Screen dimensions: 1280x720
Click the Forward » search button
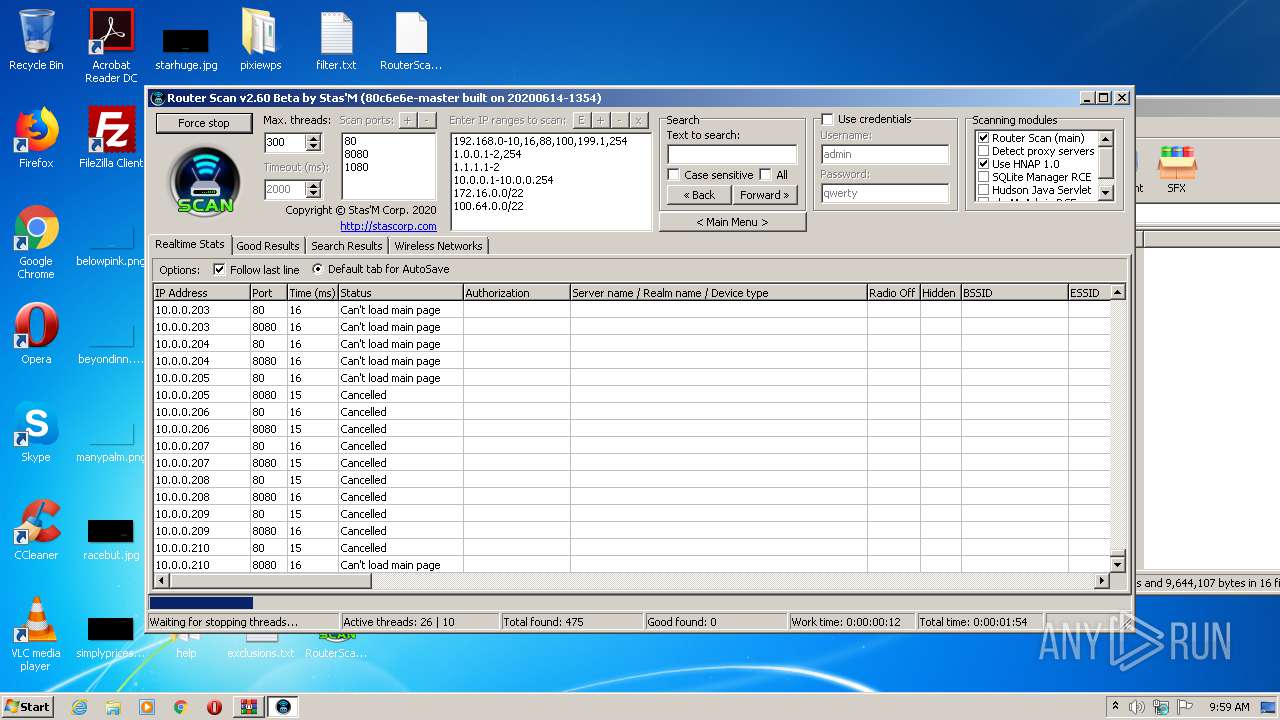[x=765, y=195]
